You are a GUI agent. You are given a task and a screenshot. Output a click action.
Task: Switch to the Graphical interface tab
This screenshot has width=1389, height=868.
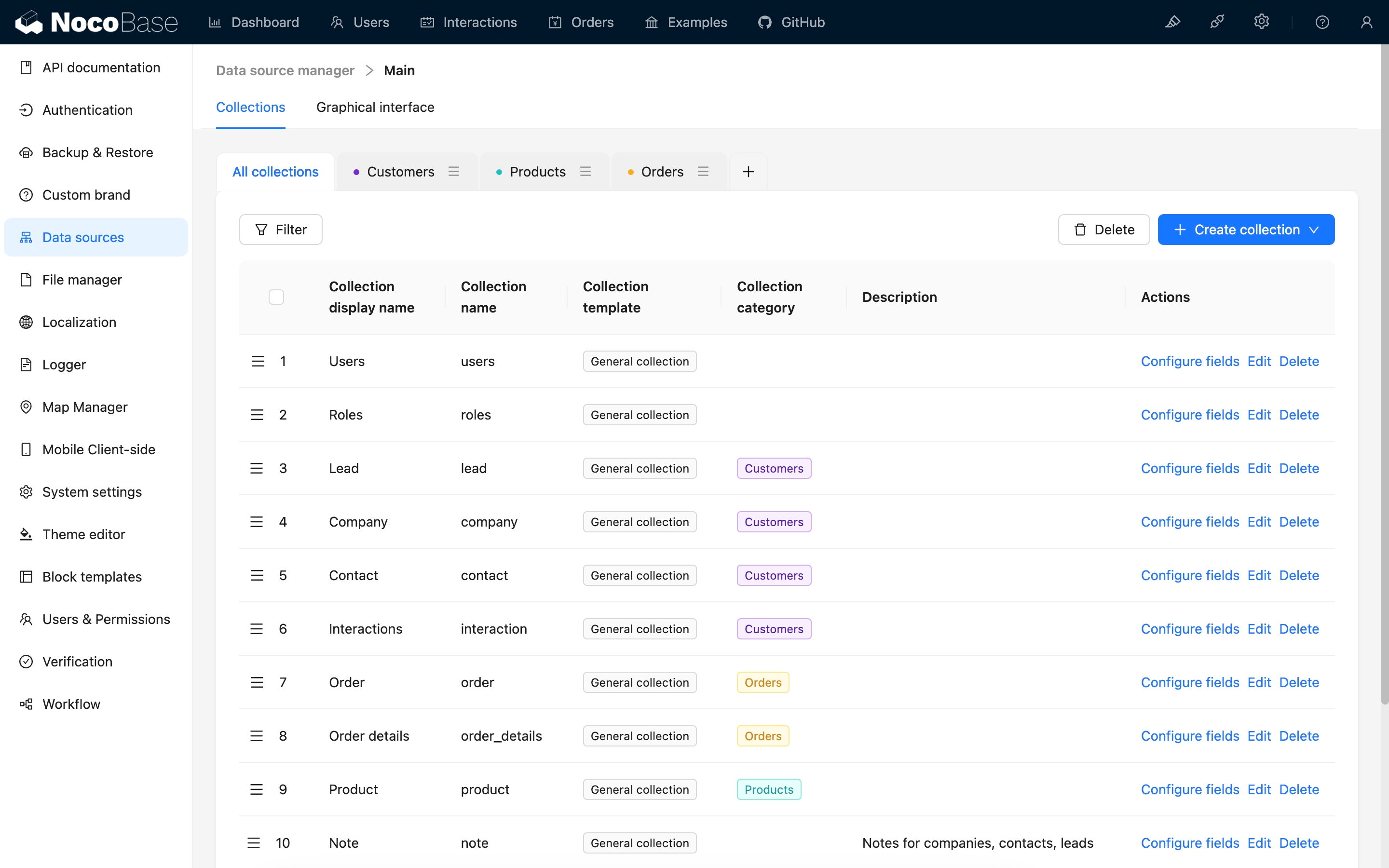tap(375, 107)
